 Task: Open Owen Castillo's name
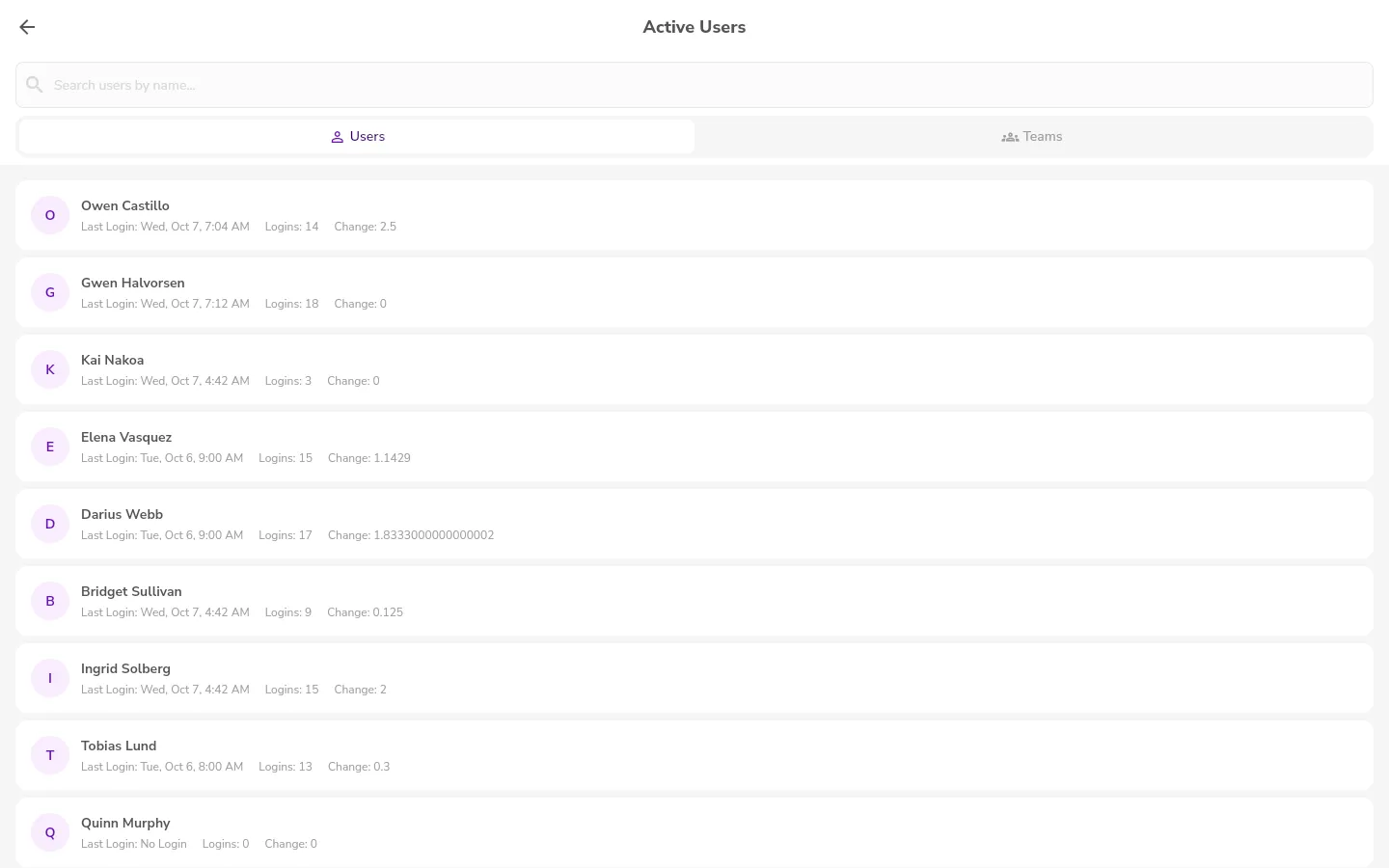125,205
